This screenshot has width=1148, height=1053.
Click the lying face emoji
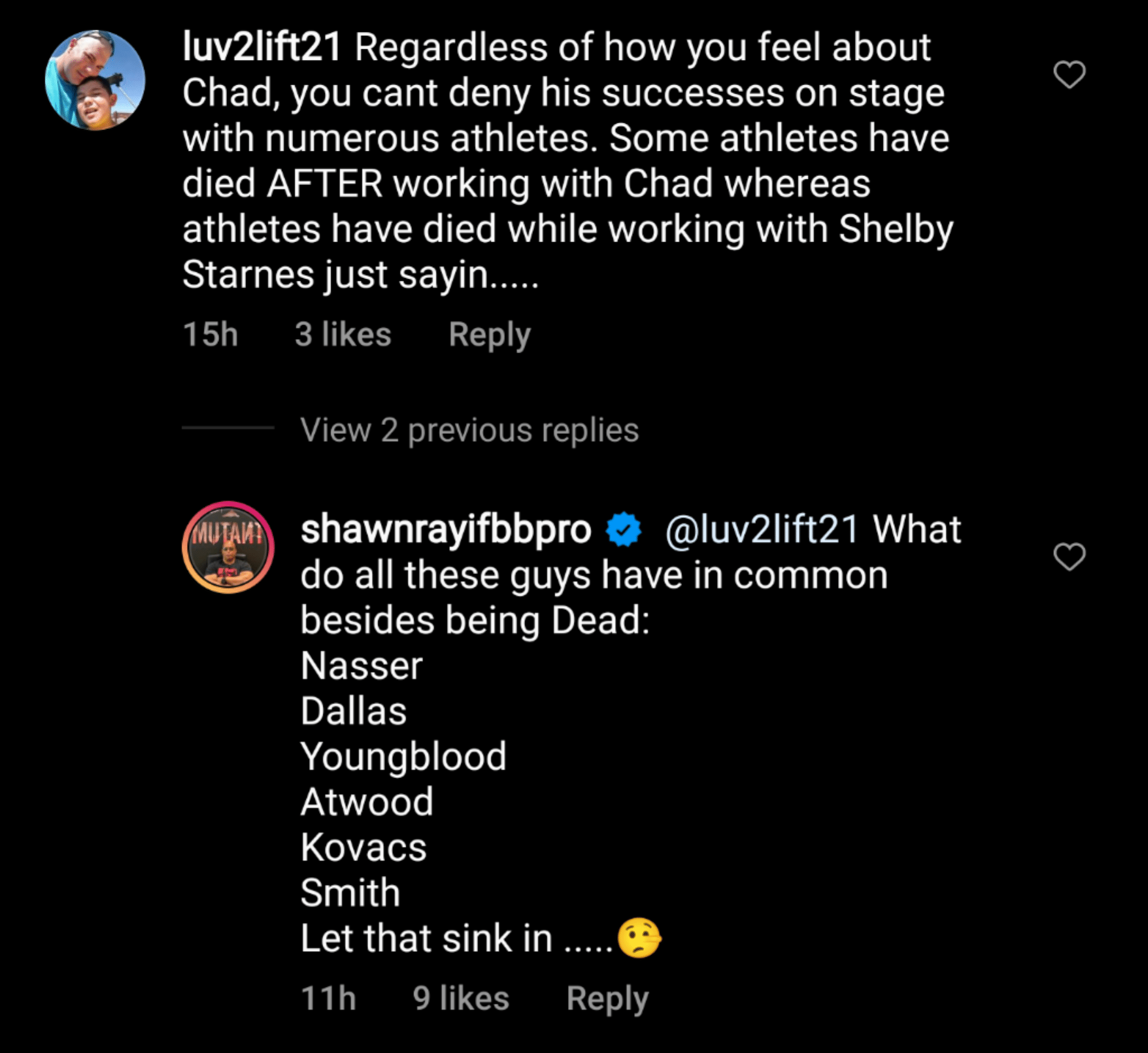[639, 938]
